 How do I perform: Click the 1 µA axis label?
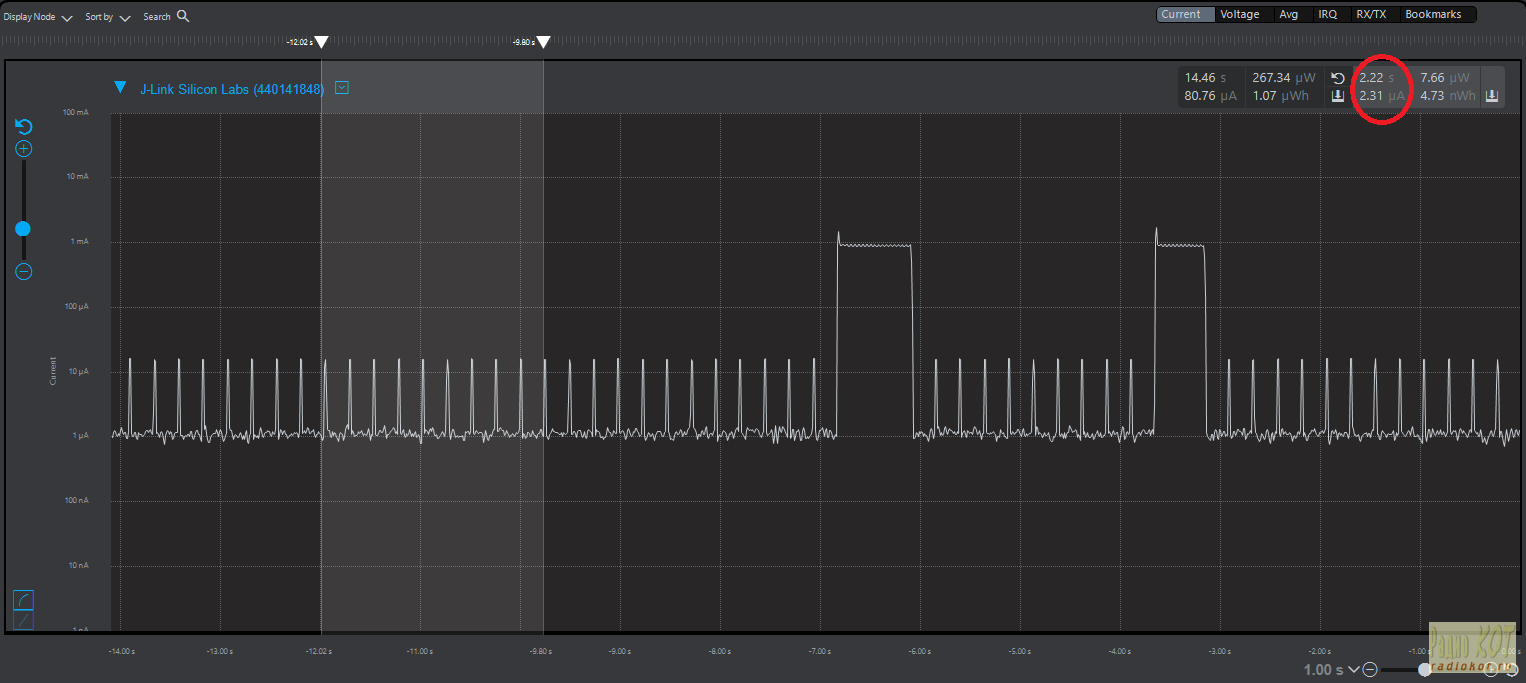(79, 436)
